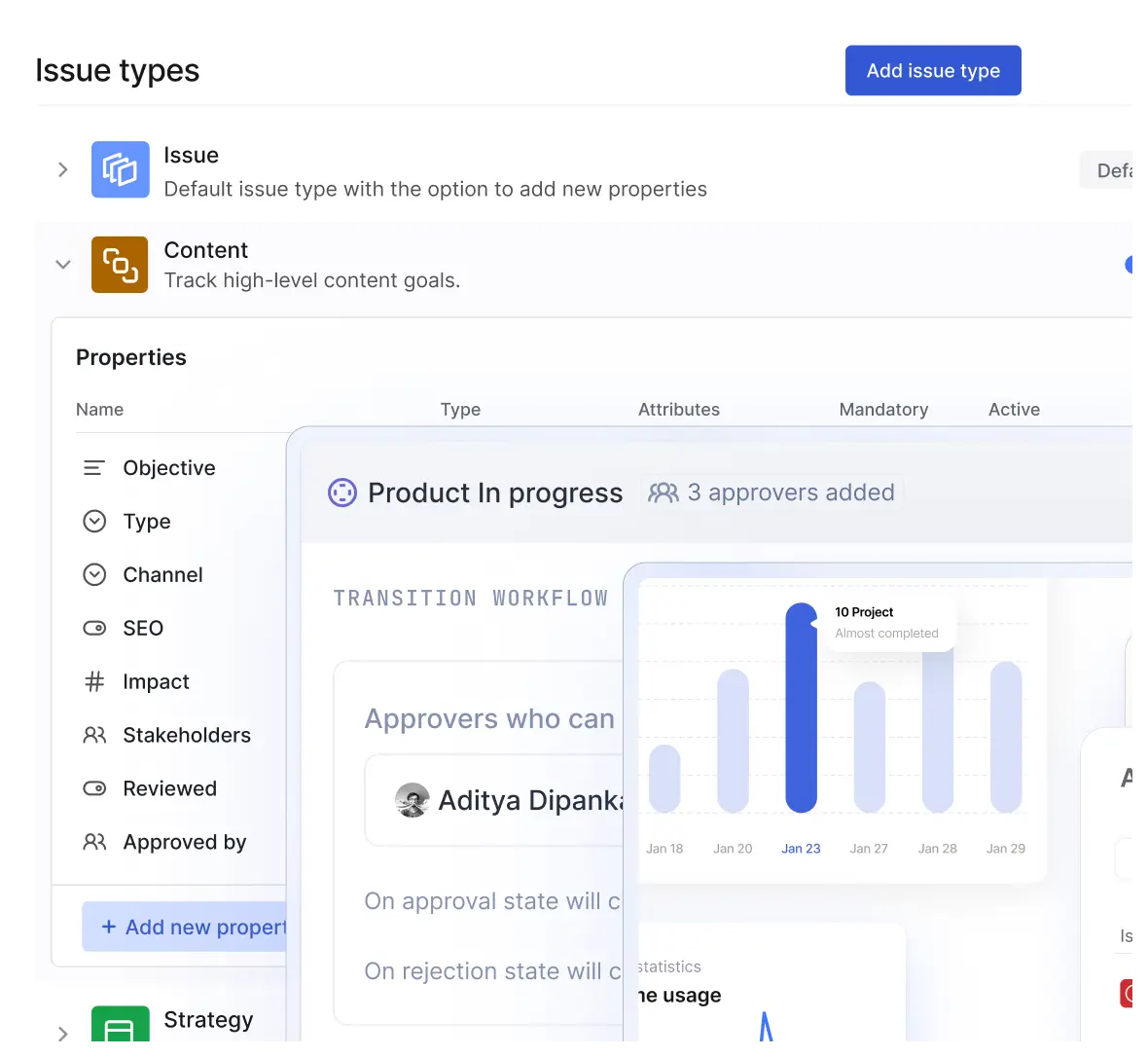Click the toggle icon beside Reviewed
This screenshot has height=1057, width=1148.
click(x=94, y=789)
